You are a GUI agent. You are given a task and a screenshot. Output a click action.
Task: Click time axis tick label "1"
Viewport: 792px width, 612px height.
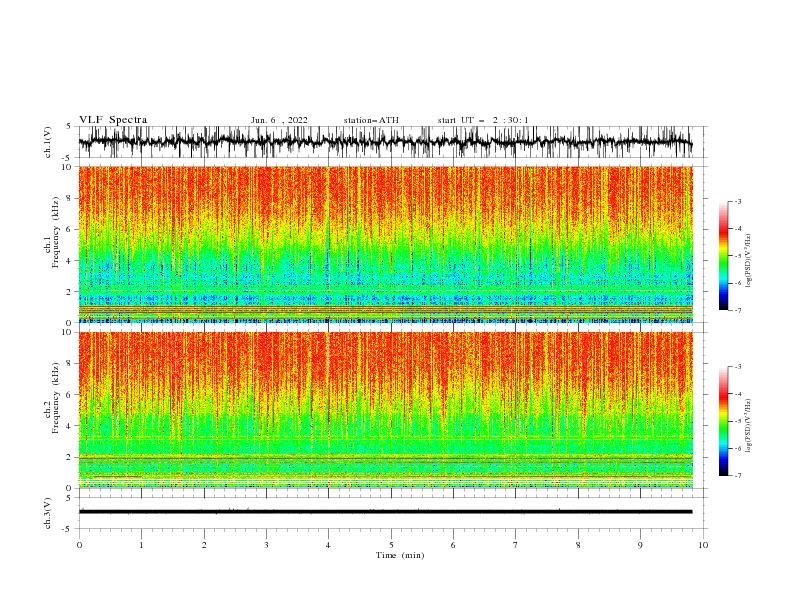tap(141, 545)
